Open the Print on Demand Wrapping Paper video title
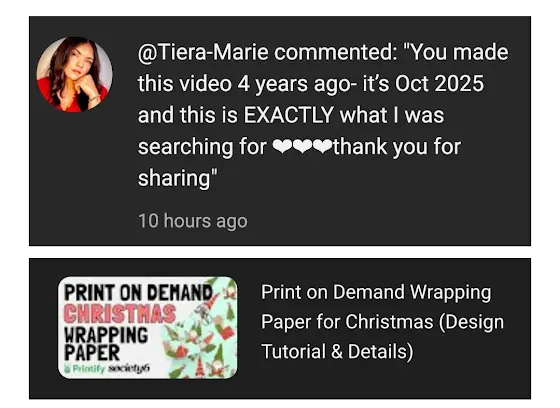The height and width of the screenshot is (408, 560). pyautogui.click(x=382, y=322)
